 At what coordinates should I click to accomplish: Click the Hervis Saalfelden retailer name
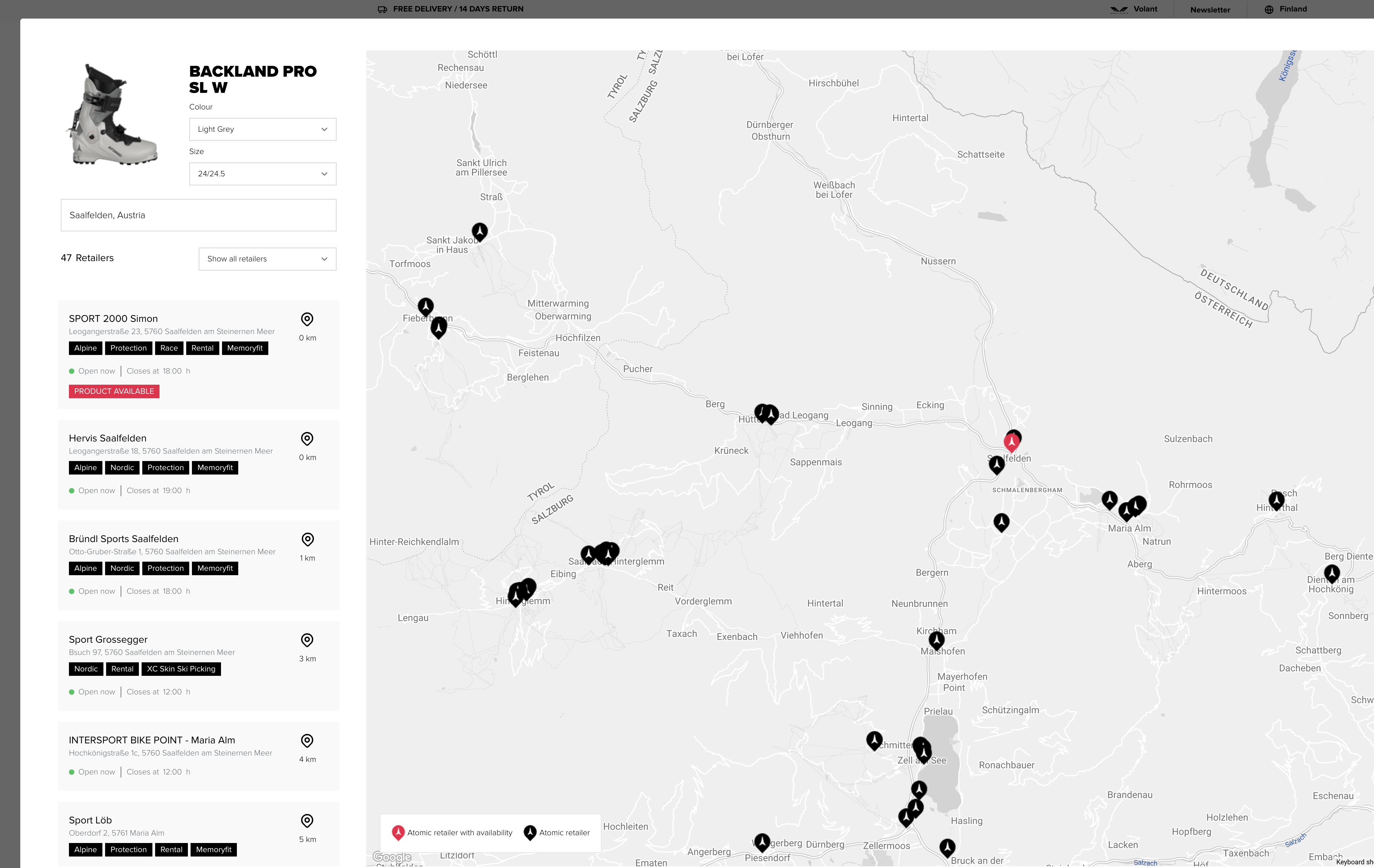107,439
